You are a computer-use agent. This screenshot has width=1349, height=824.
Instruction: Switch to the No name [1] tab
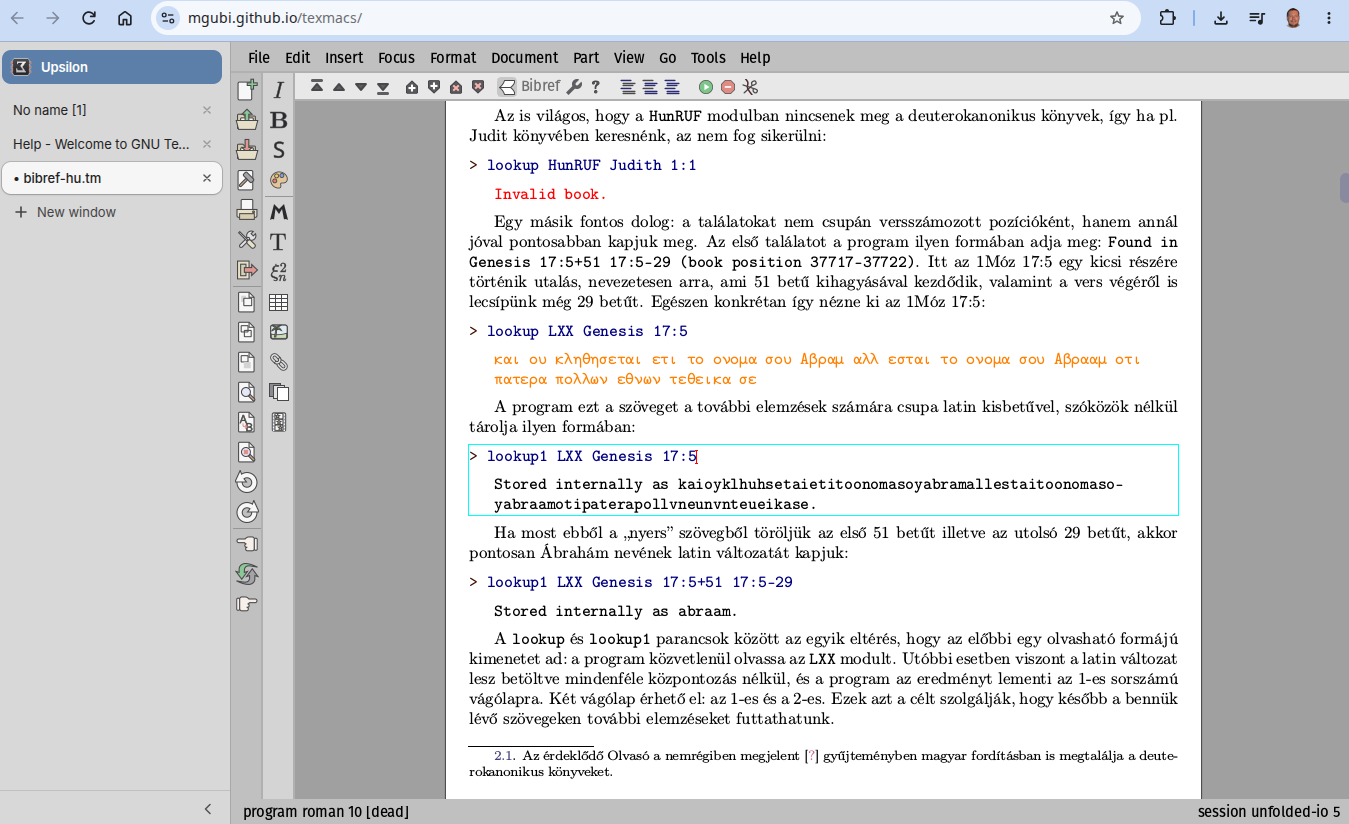(x=112, y=110)
